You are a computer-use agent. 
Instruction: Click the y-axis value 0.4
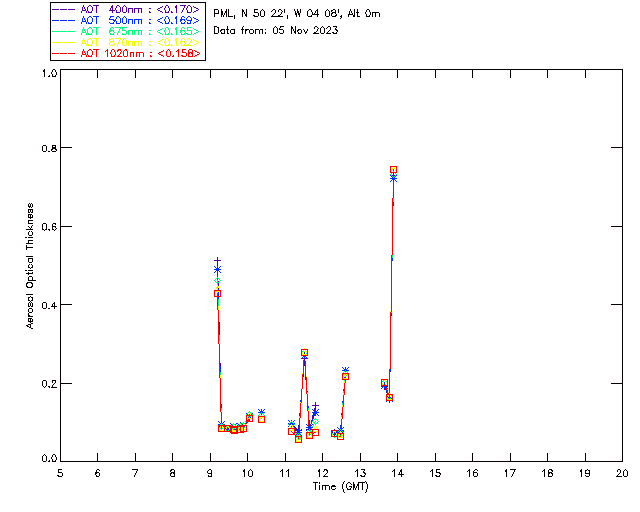pos(49,305)
